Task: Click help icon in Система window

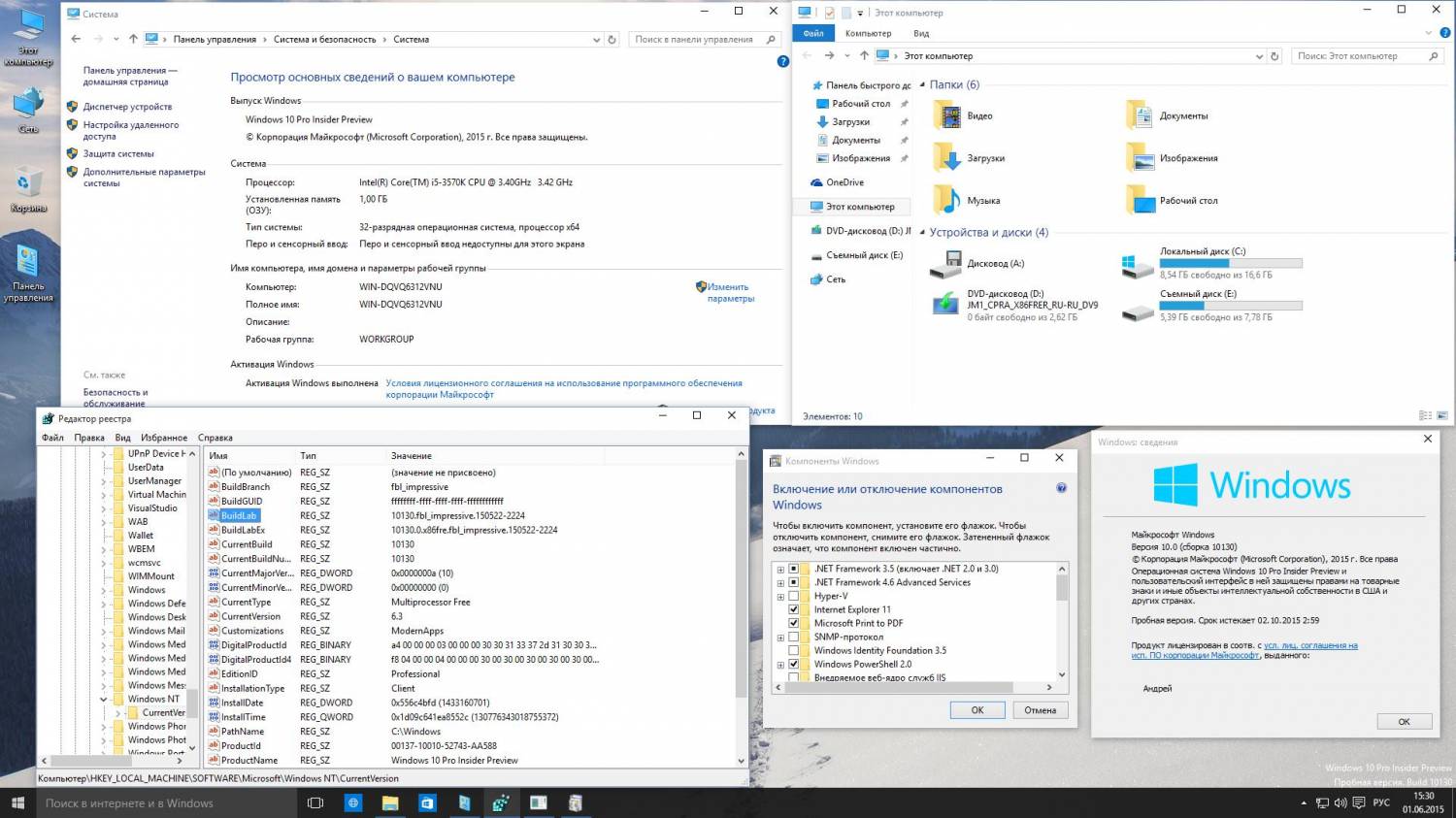Action: pos(783,61)
